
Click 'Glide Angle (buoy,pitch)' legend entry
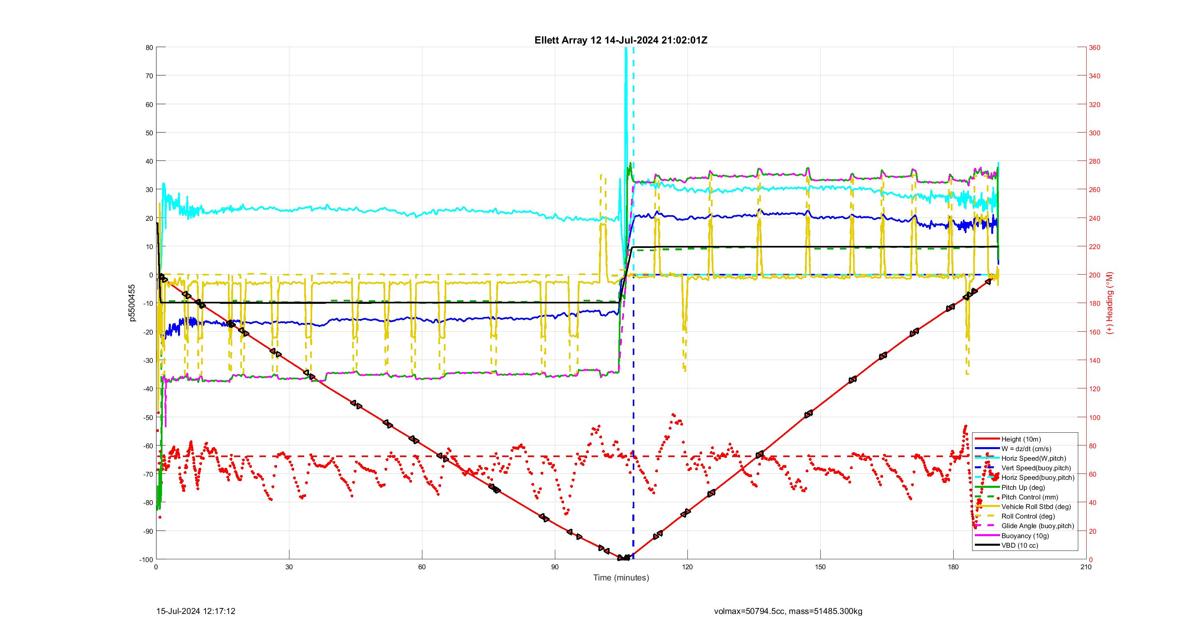coord(1037,526)
